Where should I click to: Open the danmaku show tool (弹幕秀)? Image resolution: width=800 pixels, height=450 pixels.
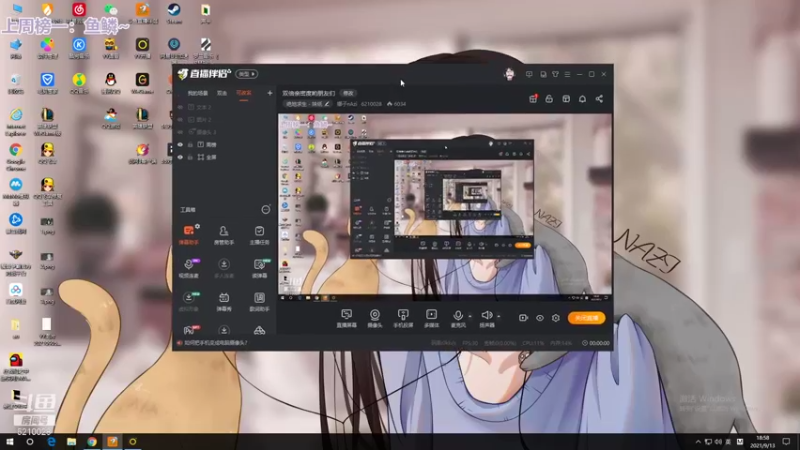(x=223, y=302)
